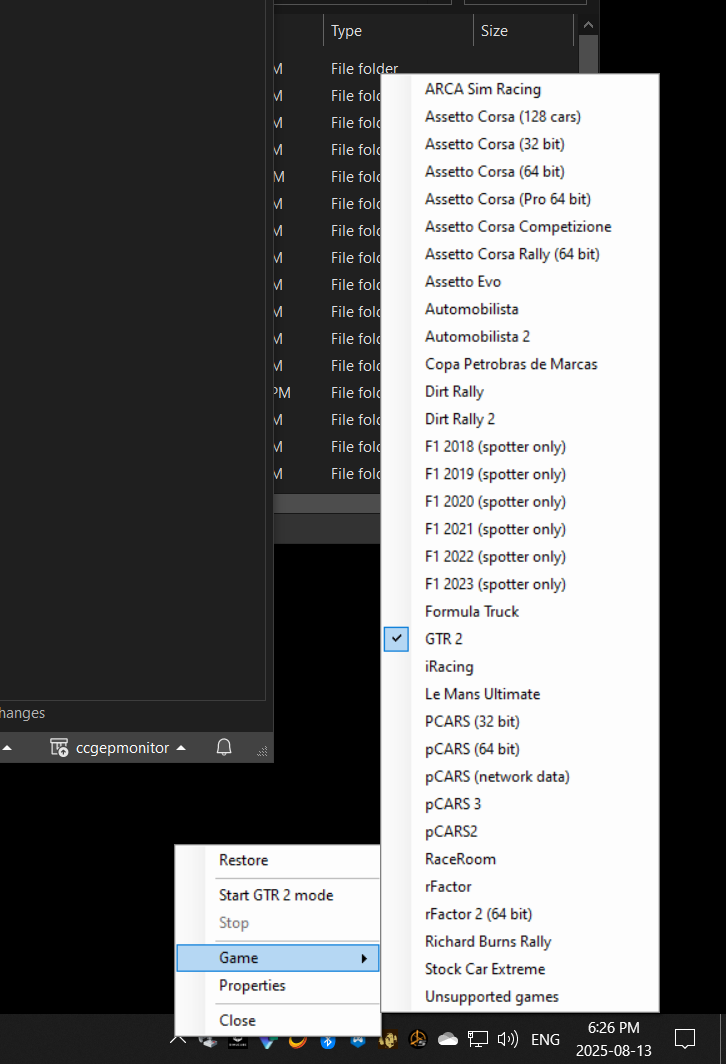726x1064 pixels.
Task: Select F1 2023 (spotter only)
Action: [520, 584]
